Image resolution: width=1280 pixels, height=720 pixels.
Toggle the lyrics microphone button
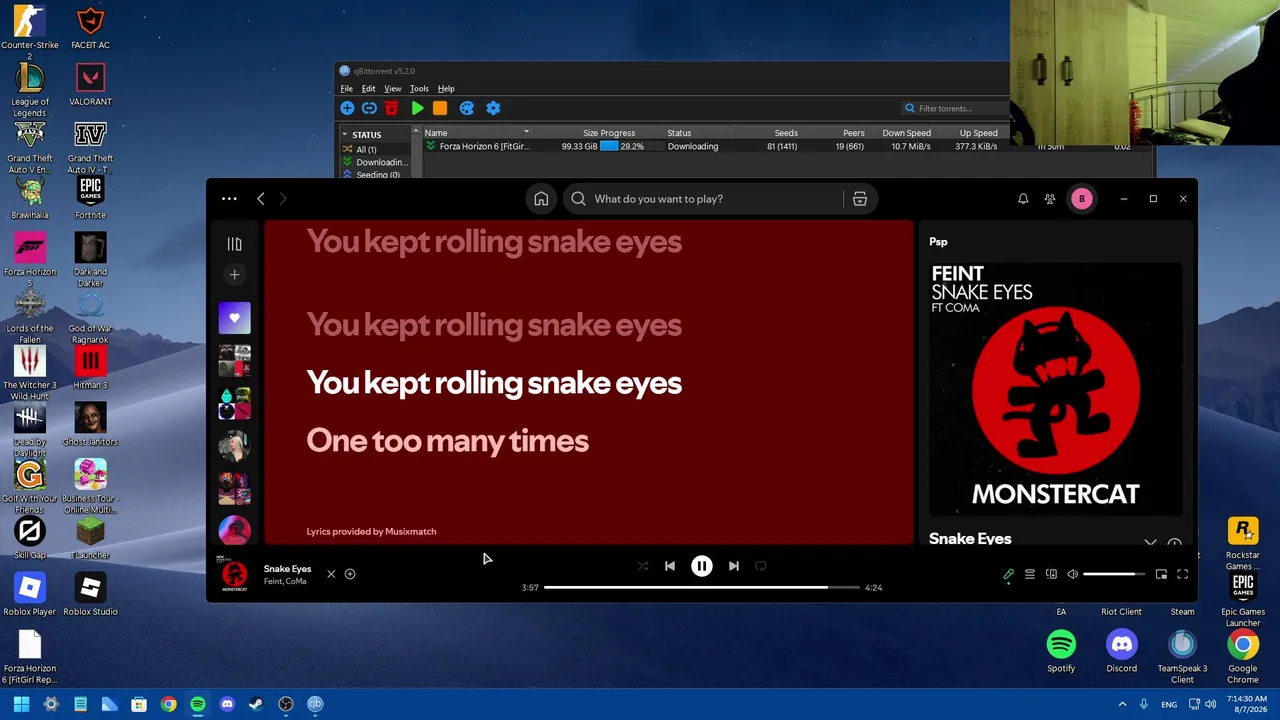coord(1008,574)
